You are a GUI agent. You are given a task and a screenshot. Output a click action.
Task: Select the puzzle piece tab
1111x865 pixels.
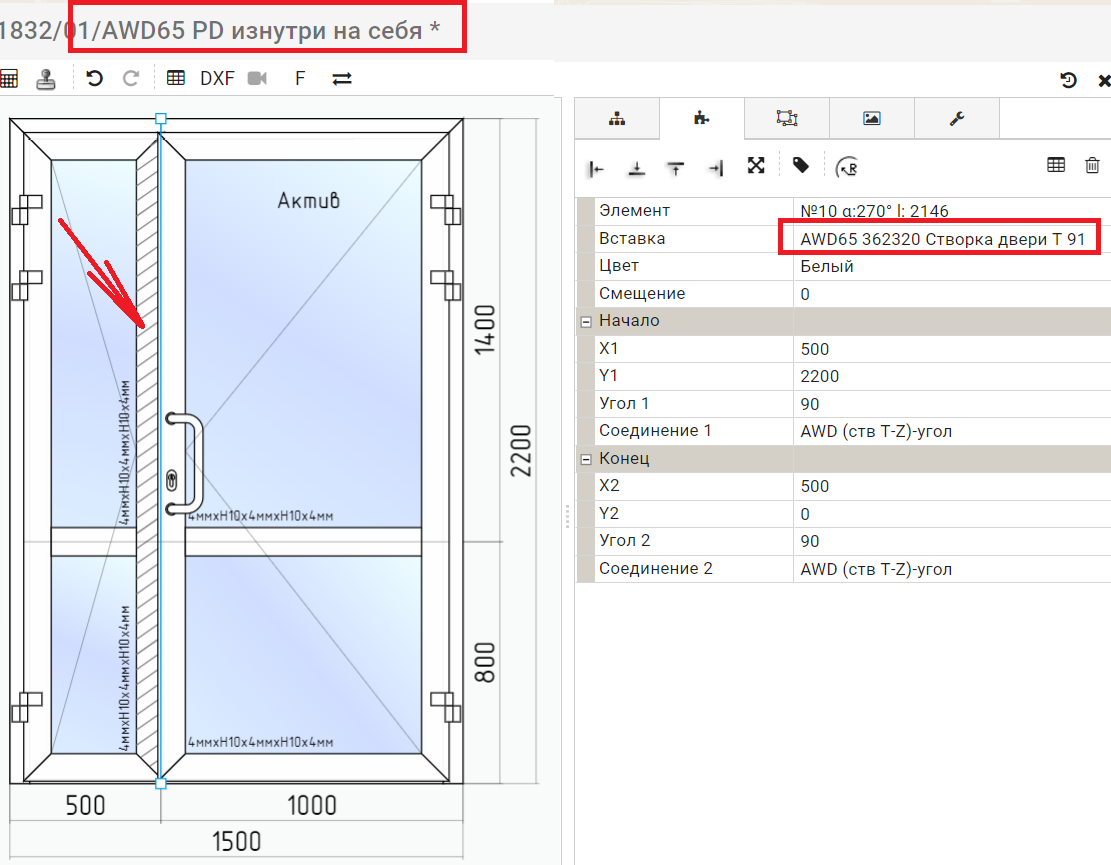point(701,118)
